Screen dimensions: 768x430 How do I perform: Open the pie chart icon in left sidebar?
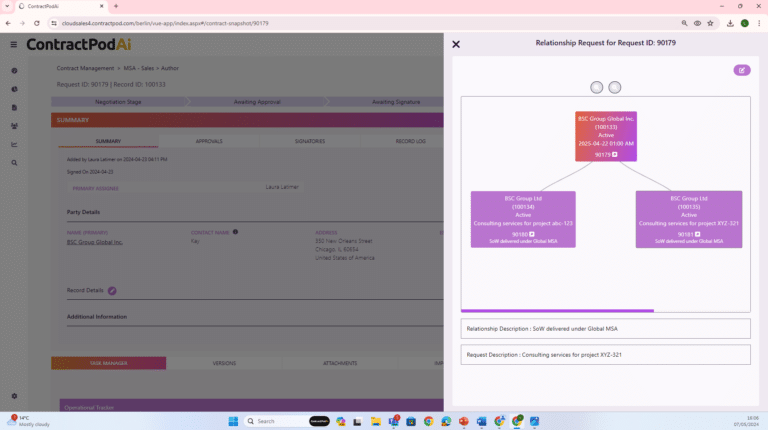tap(14, 89)
